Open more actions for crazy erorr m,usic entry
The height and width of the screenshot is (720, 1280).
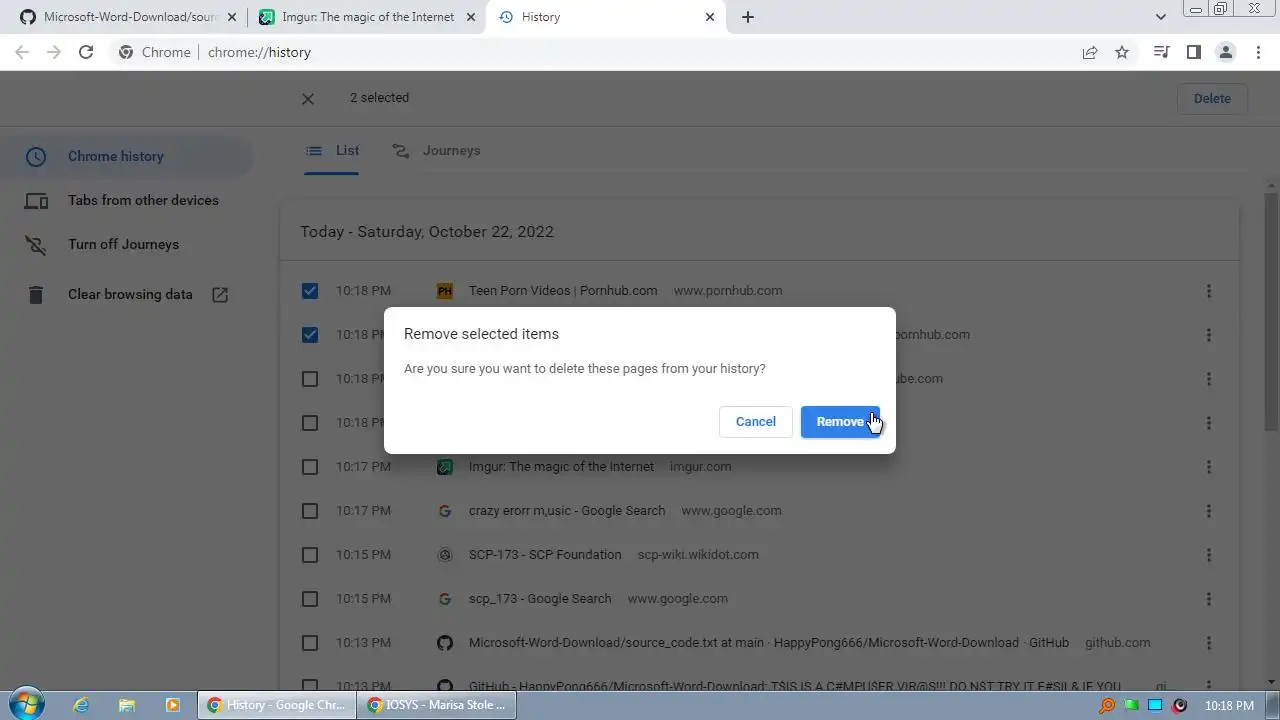tap(1208, 511)
